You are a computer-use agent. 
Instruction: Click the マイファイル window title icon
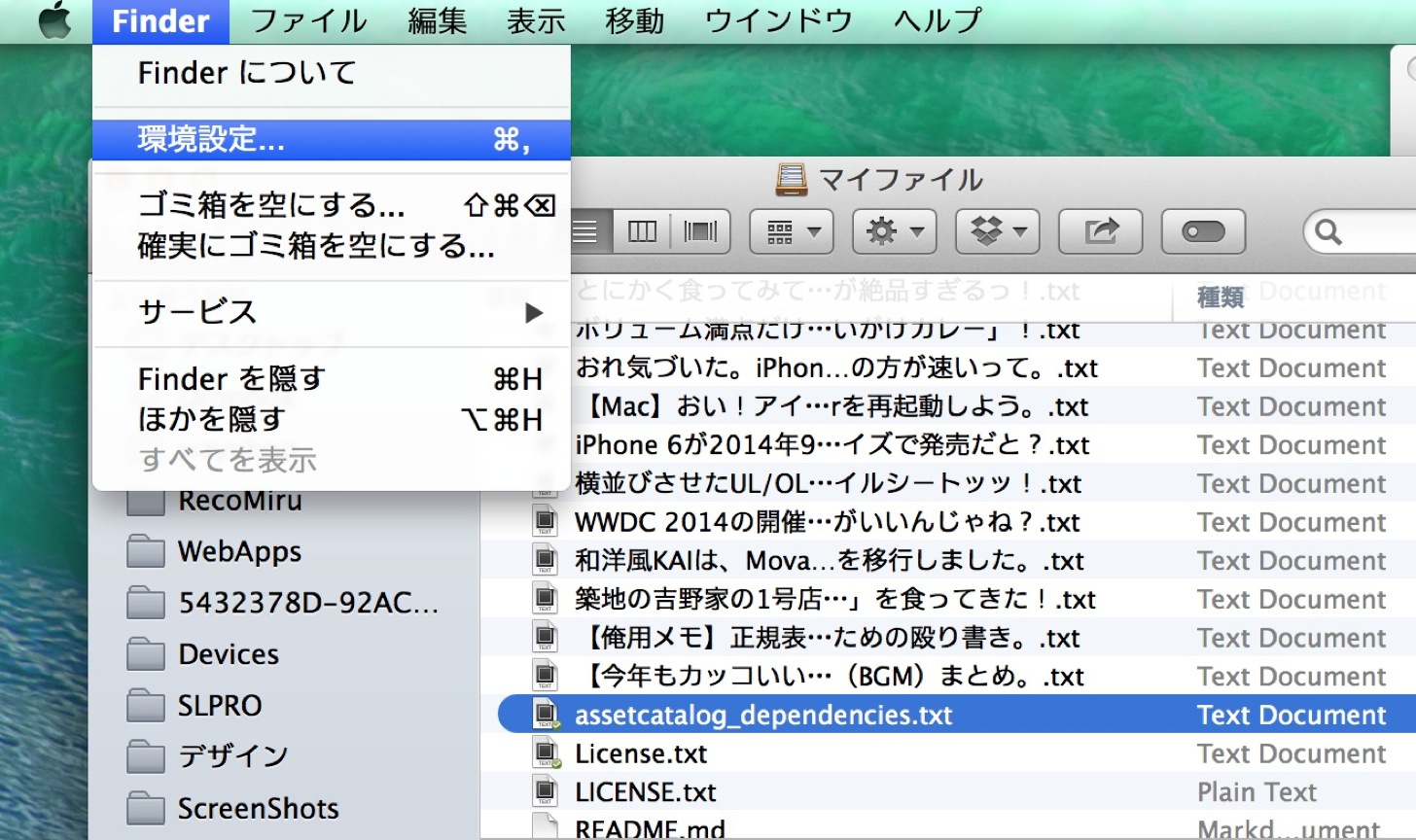tap(792, 179)
